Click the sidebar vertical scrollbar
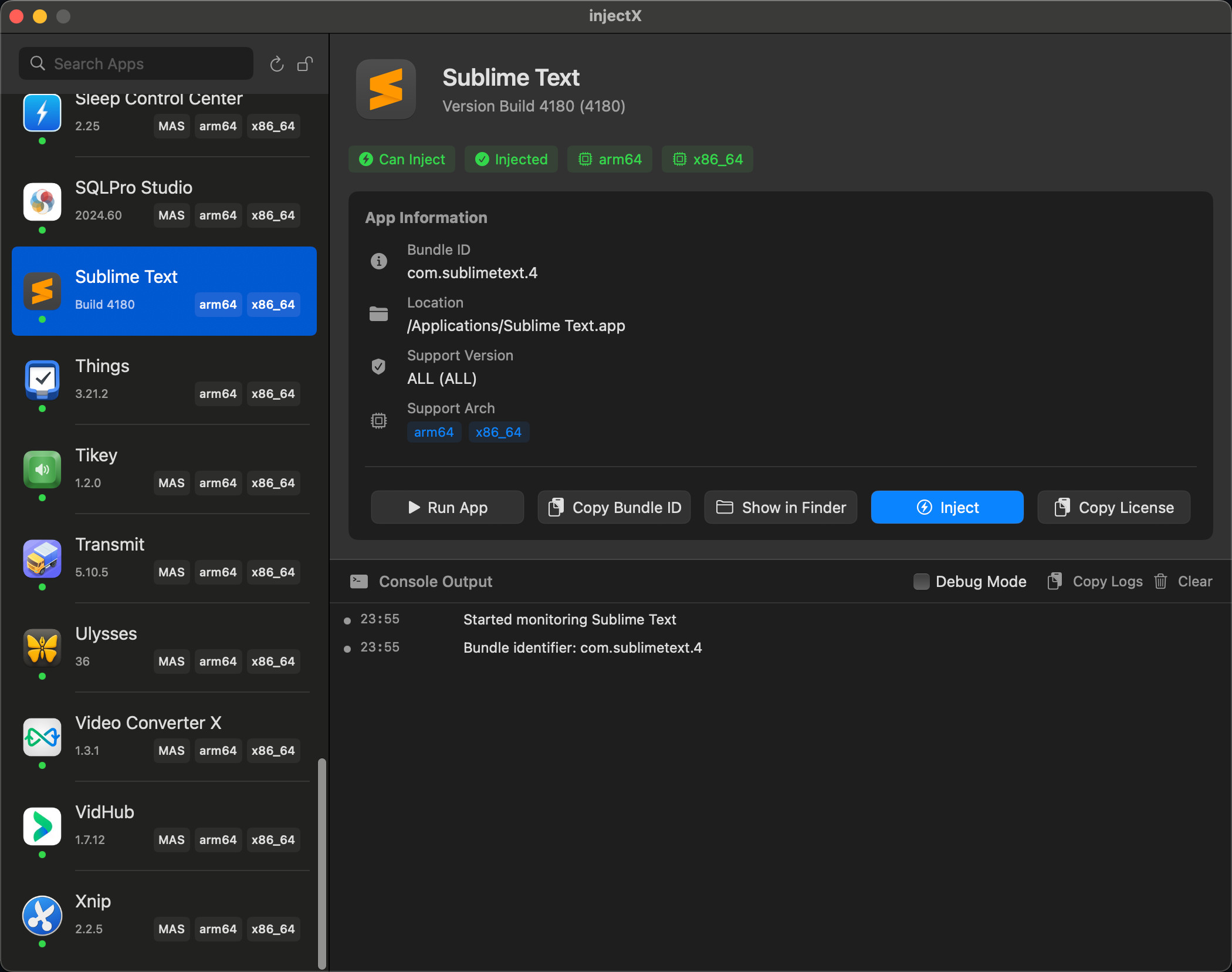 [322, 863]
